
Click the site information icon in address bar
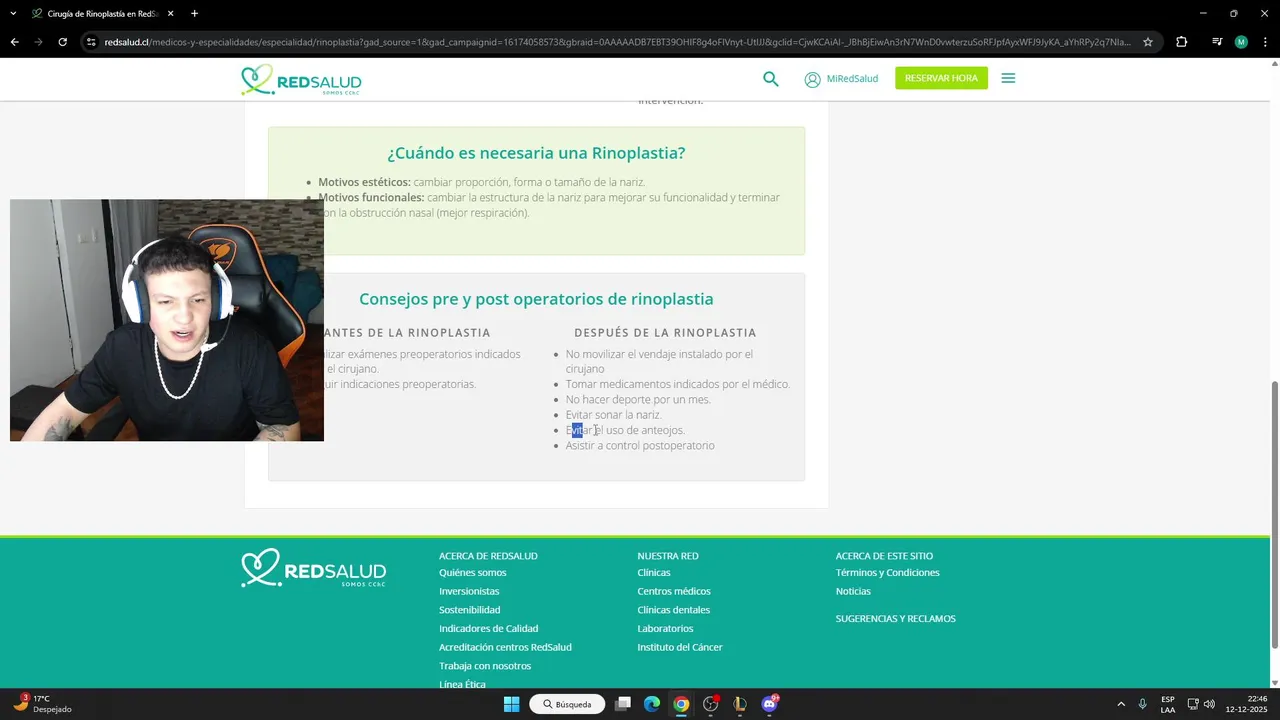(x=91, y=42)
